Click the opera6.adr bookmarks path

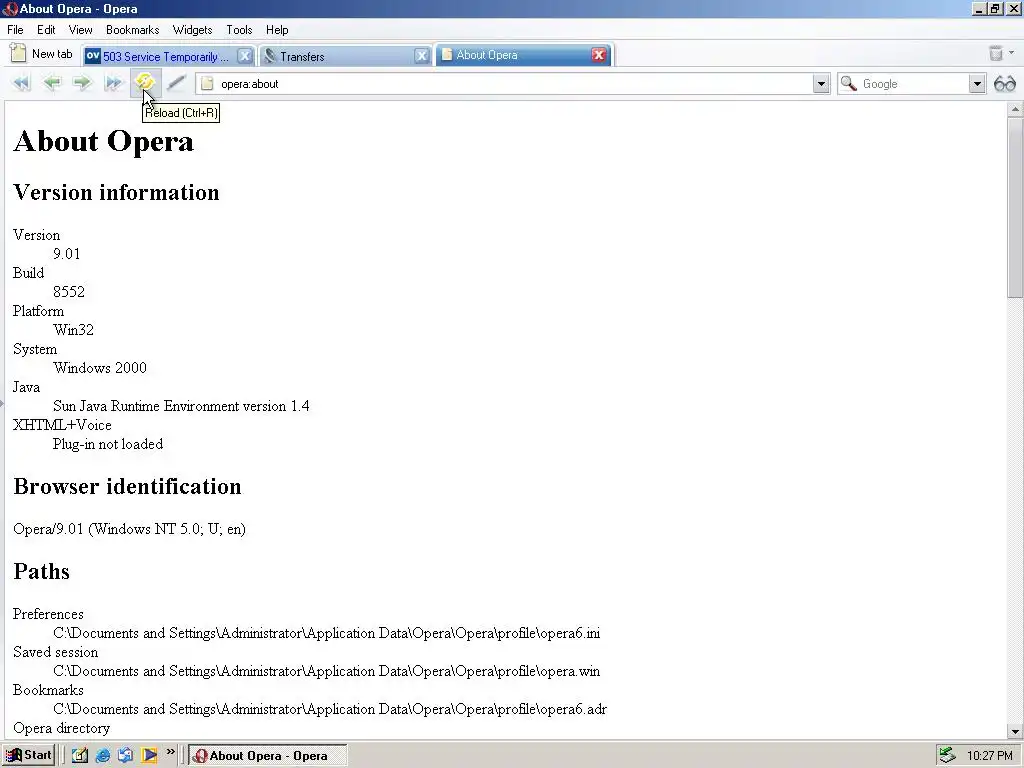330,709
